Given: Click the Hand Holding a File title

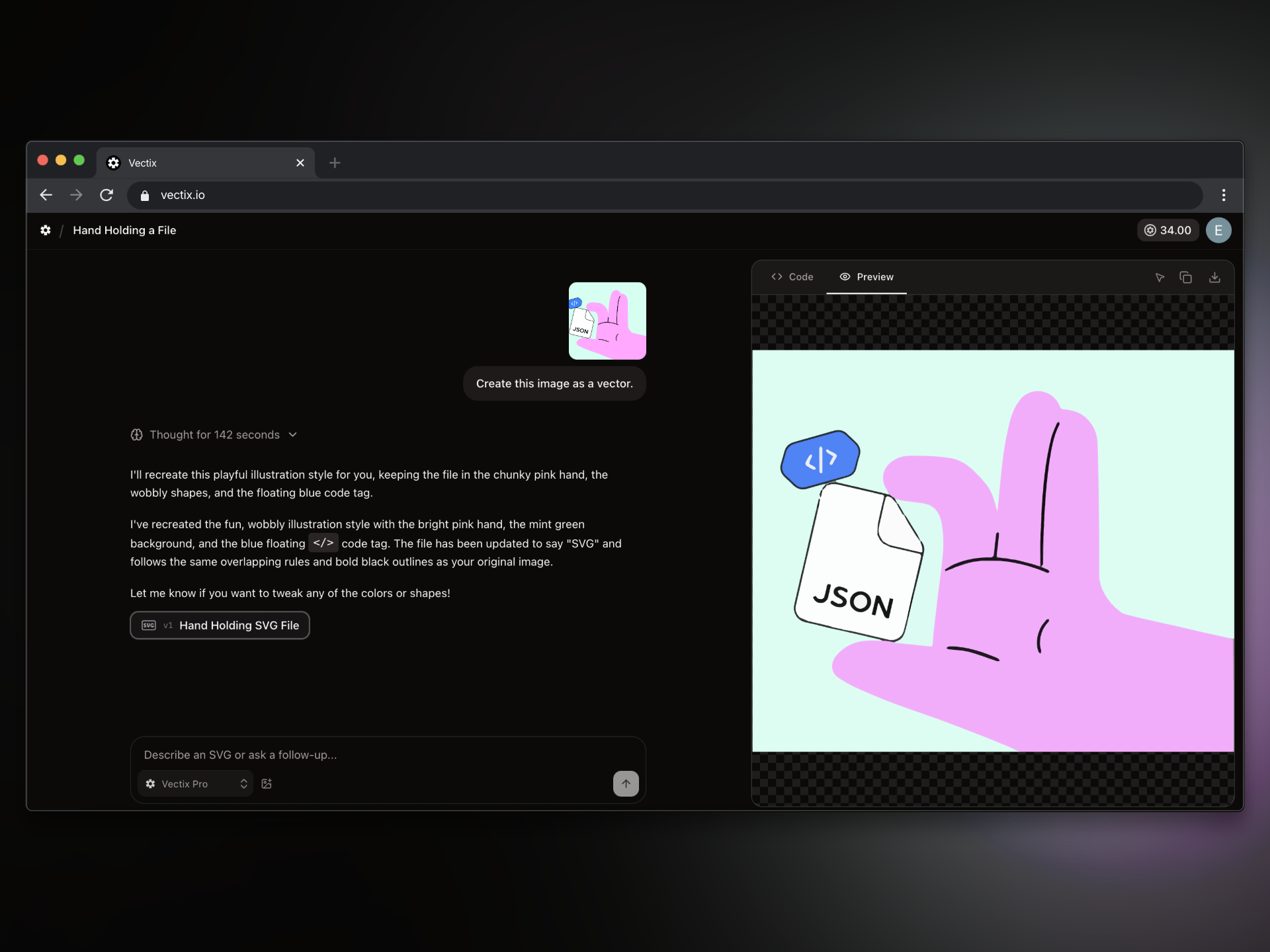Looking at the screenshot, I should pos(124,230).
